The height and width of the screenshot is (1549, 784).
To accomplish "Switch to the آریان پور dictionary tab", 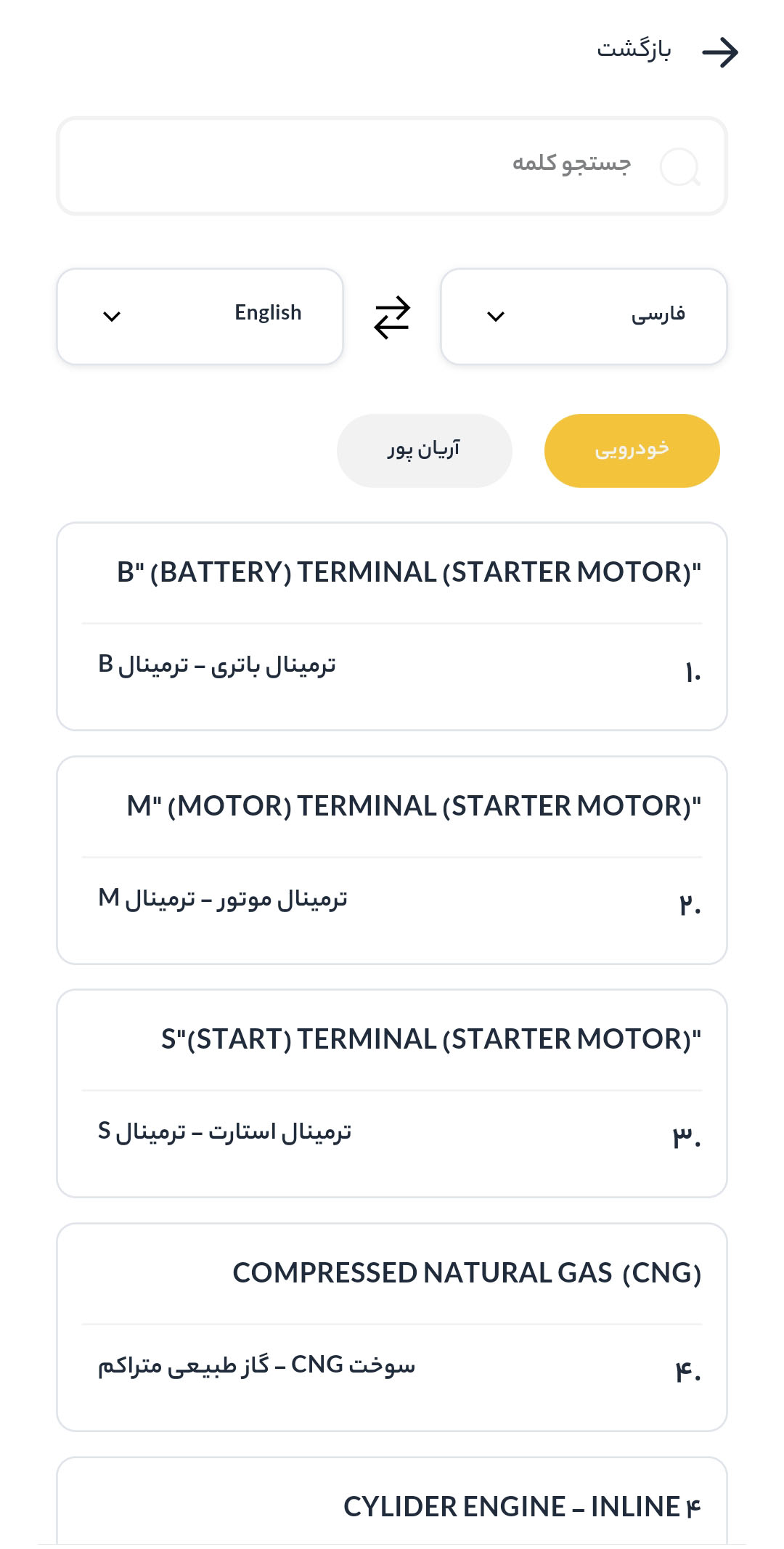I will coord(424,450).
